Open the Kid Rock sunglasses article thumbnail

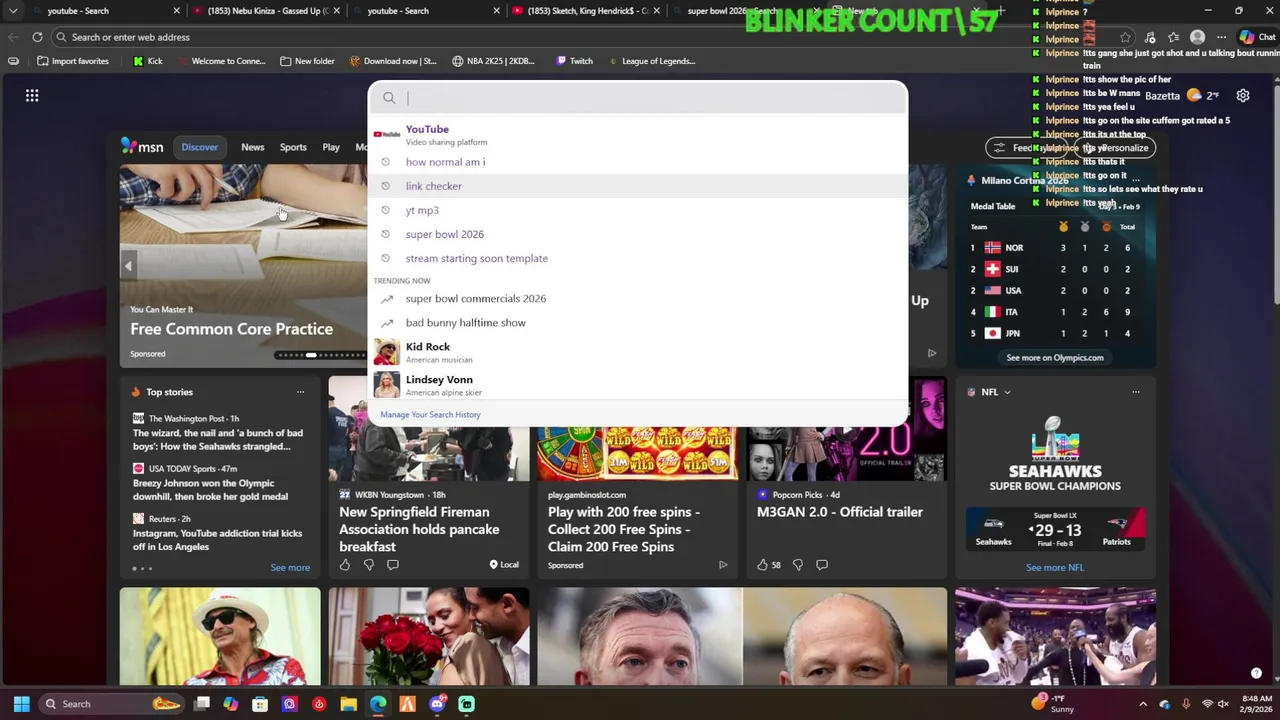(220, 637)
